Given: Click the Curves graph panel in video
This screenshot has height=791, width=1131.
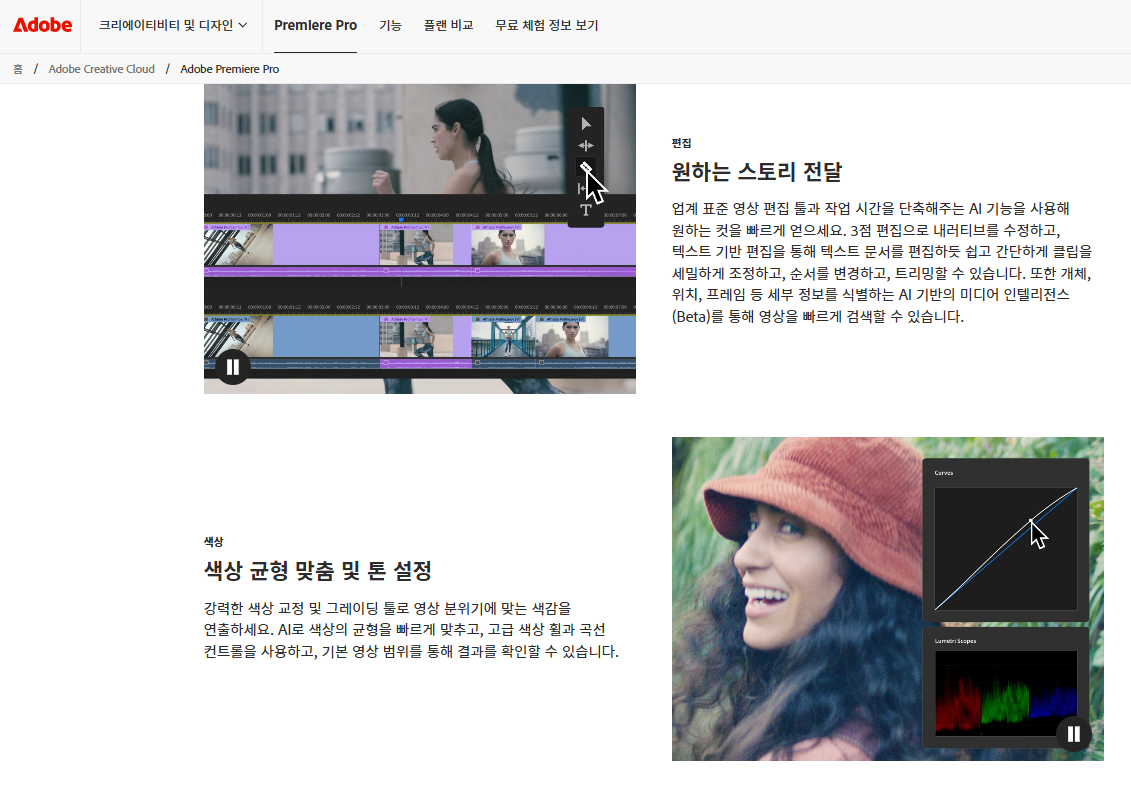Looking at the screenshot, I should click(x=1005, y=541).
